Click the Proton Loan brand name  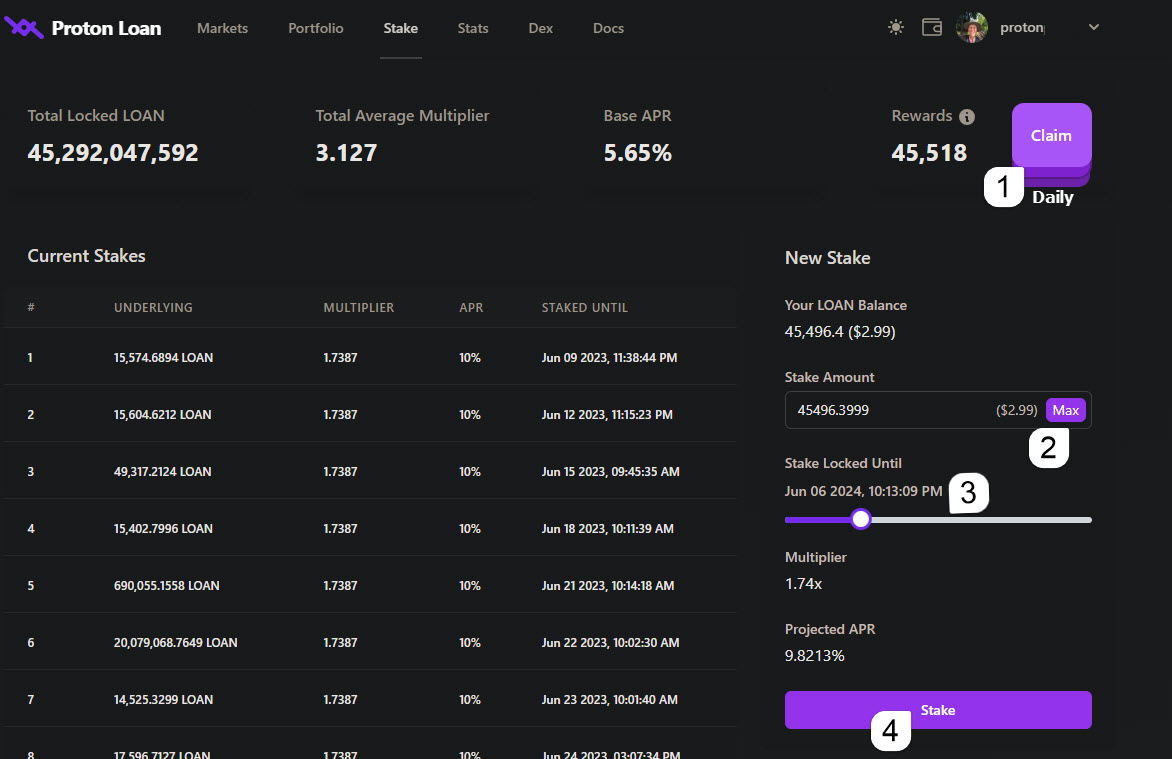point(106,28)
